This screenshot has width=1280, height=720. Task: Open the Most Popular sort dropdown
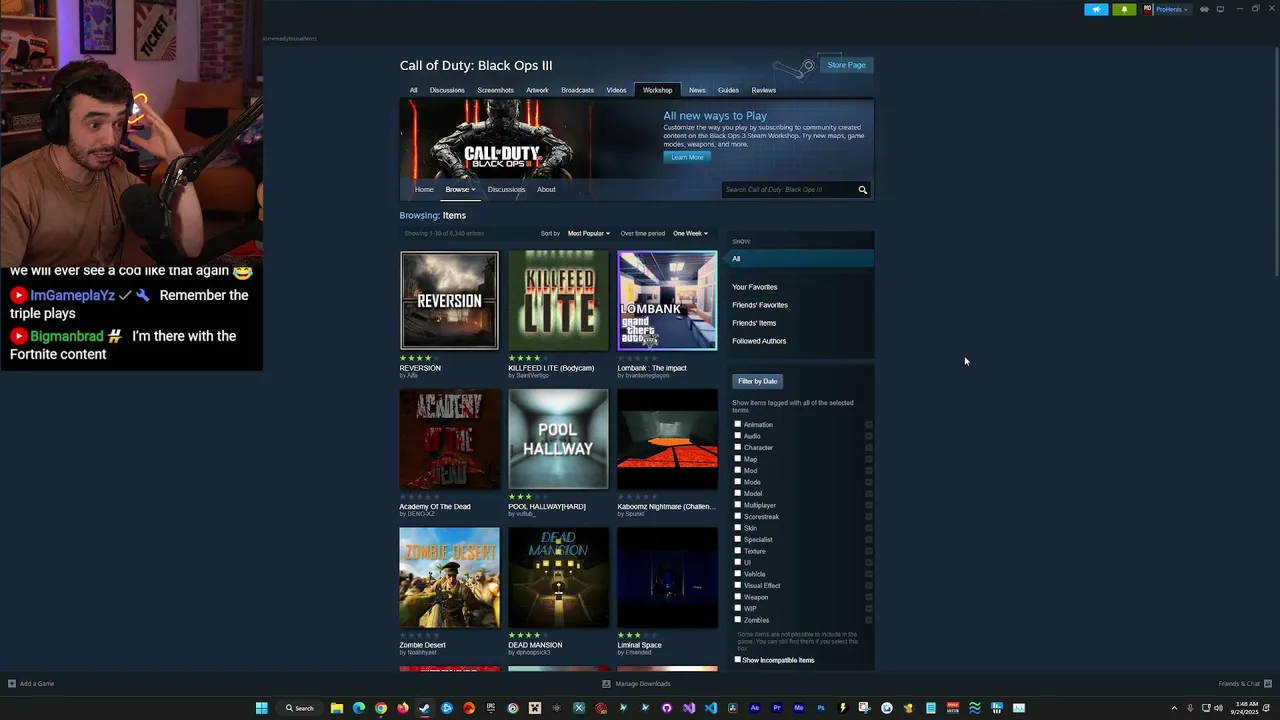click(x=588, y=233)
